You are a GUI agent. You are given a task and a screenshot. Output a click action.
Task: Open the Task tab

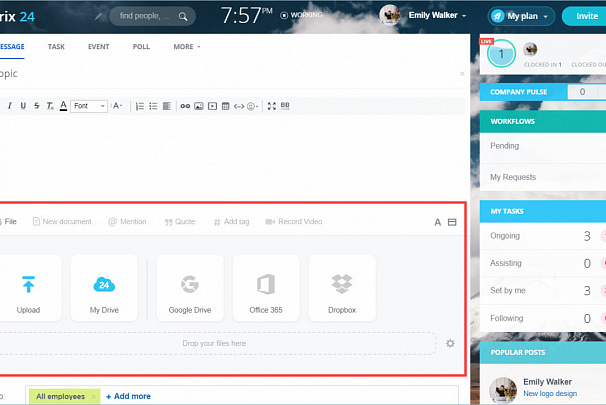click(56, 47)
